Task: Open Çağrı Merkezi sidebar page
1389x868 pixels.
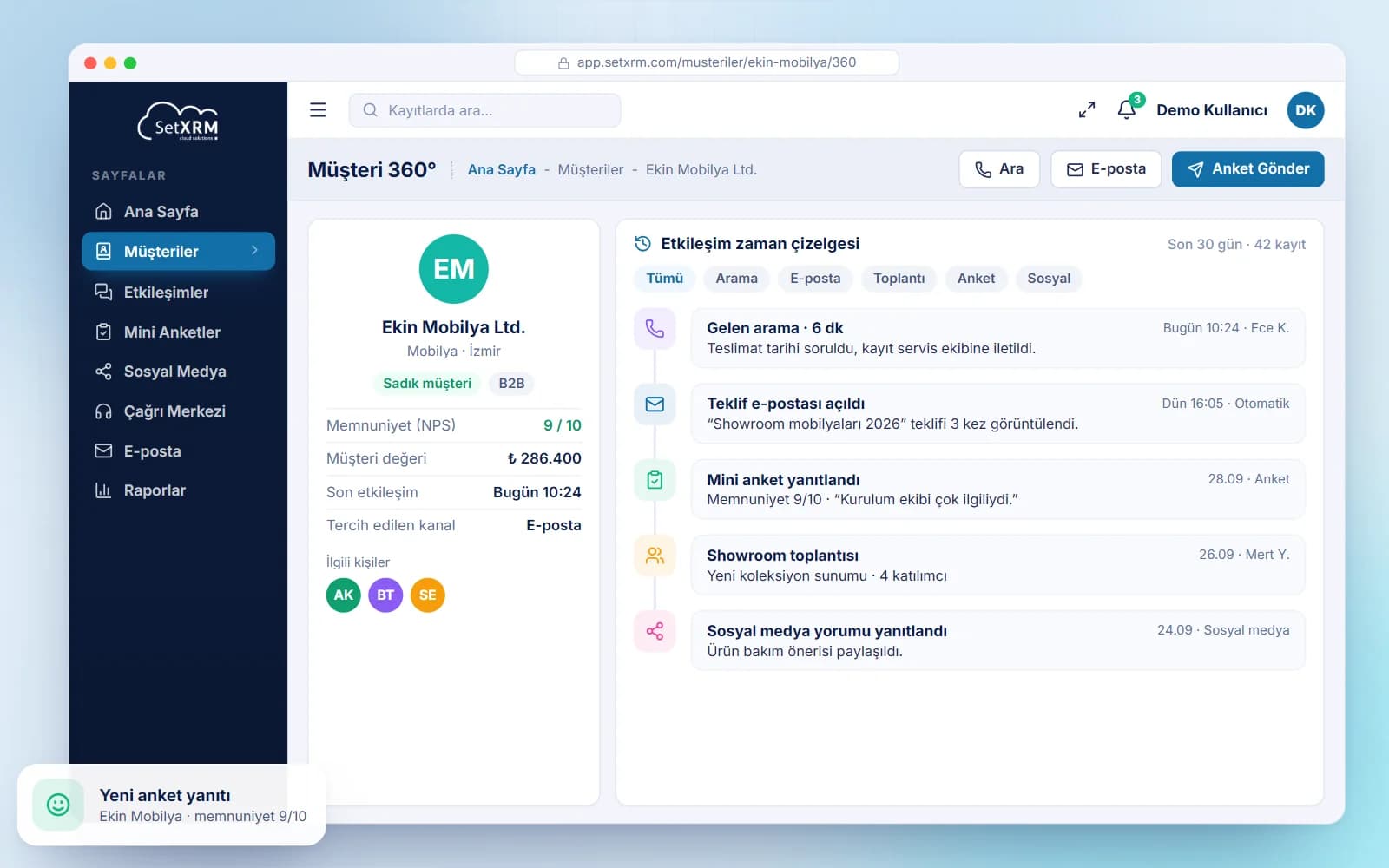Action: pyautogui.click(x=179, y=411)
